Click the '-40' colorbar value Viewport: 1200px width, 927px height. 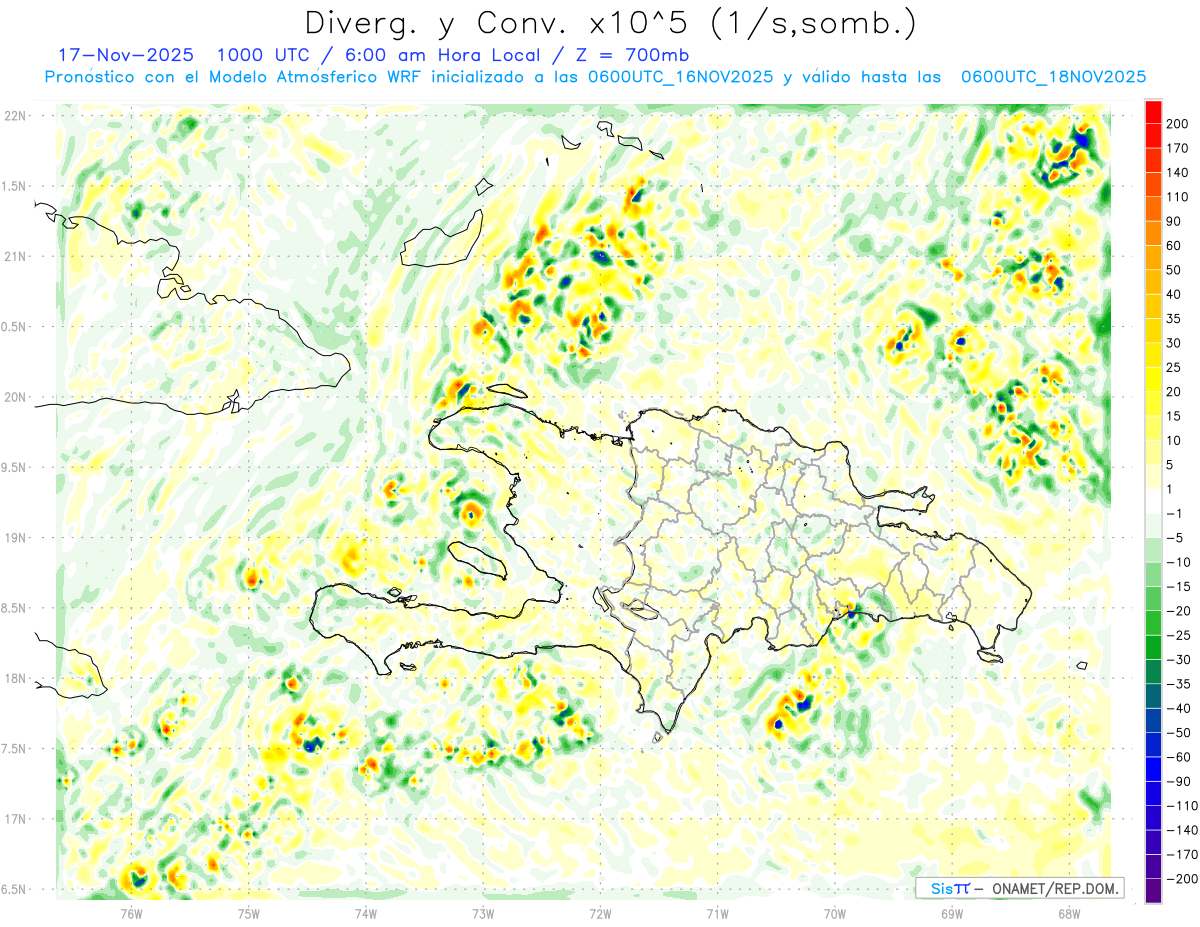1177,708
